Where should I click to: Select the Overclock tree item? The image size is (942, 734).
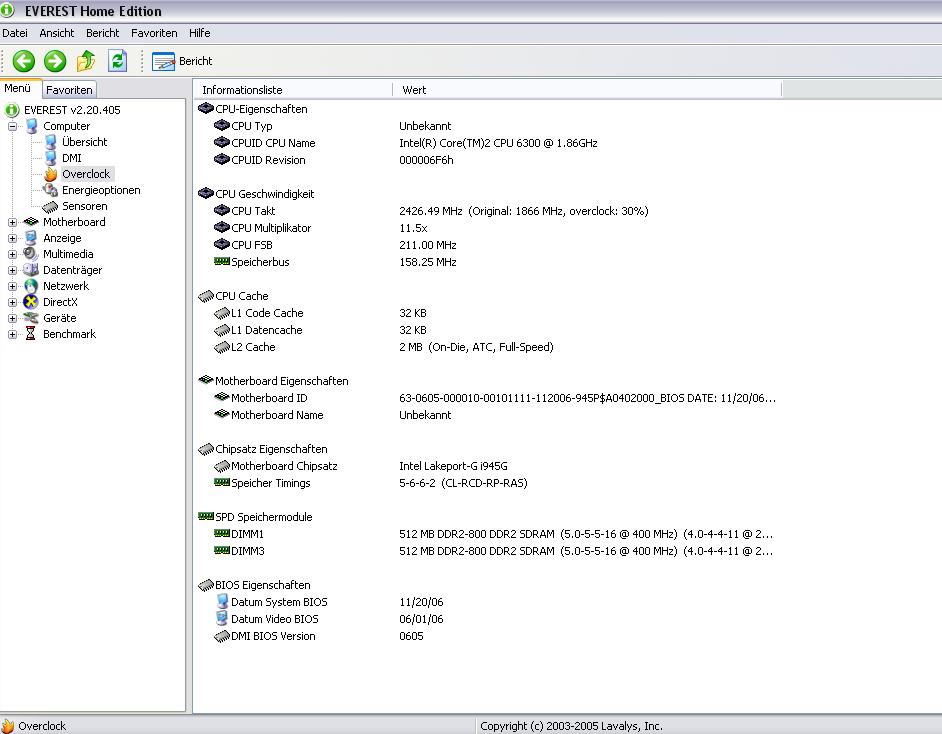click(x=86, y=174)
